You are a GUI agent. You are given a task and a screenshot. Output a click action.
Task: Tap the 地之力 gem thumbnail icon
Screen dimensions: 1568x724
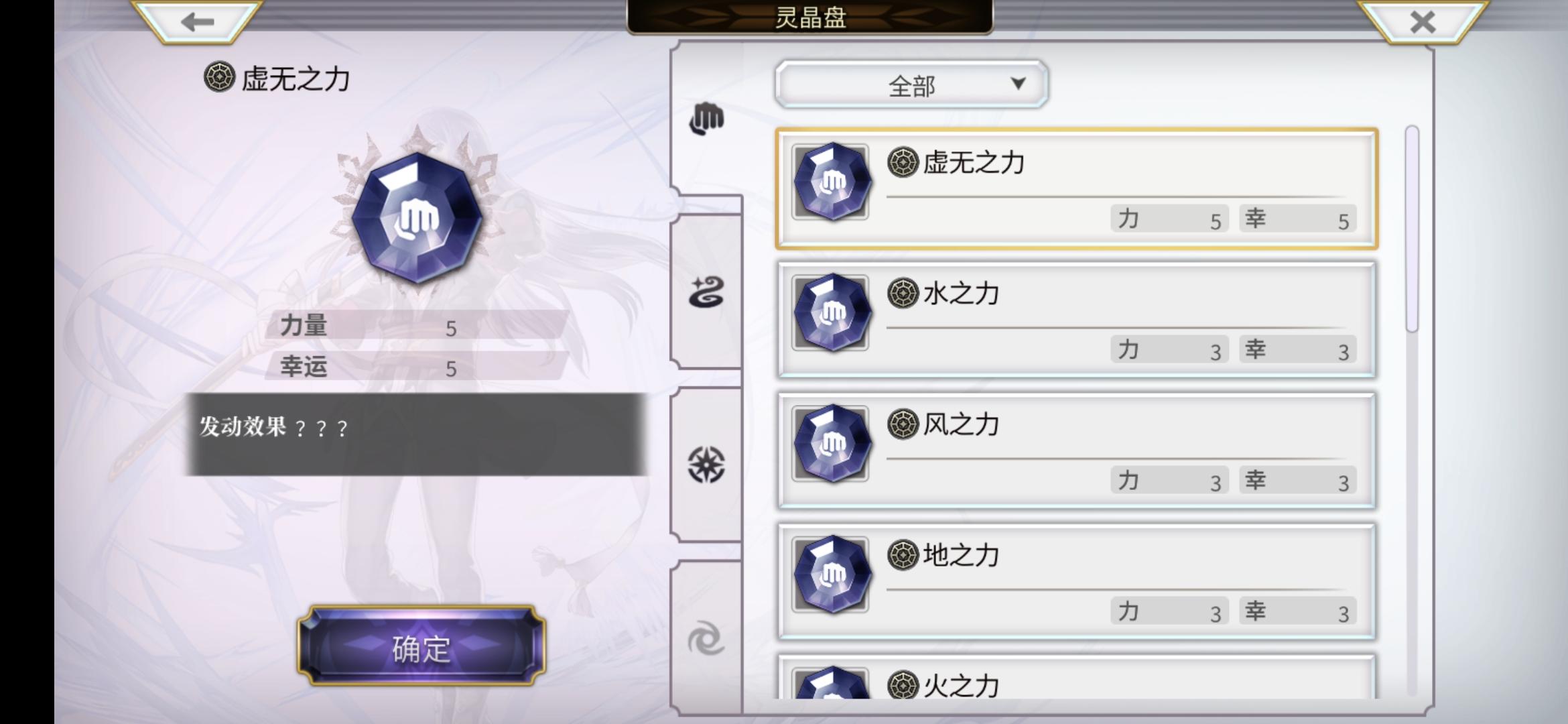tap(831, 574)
